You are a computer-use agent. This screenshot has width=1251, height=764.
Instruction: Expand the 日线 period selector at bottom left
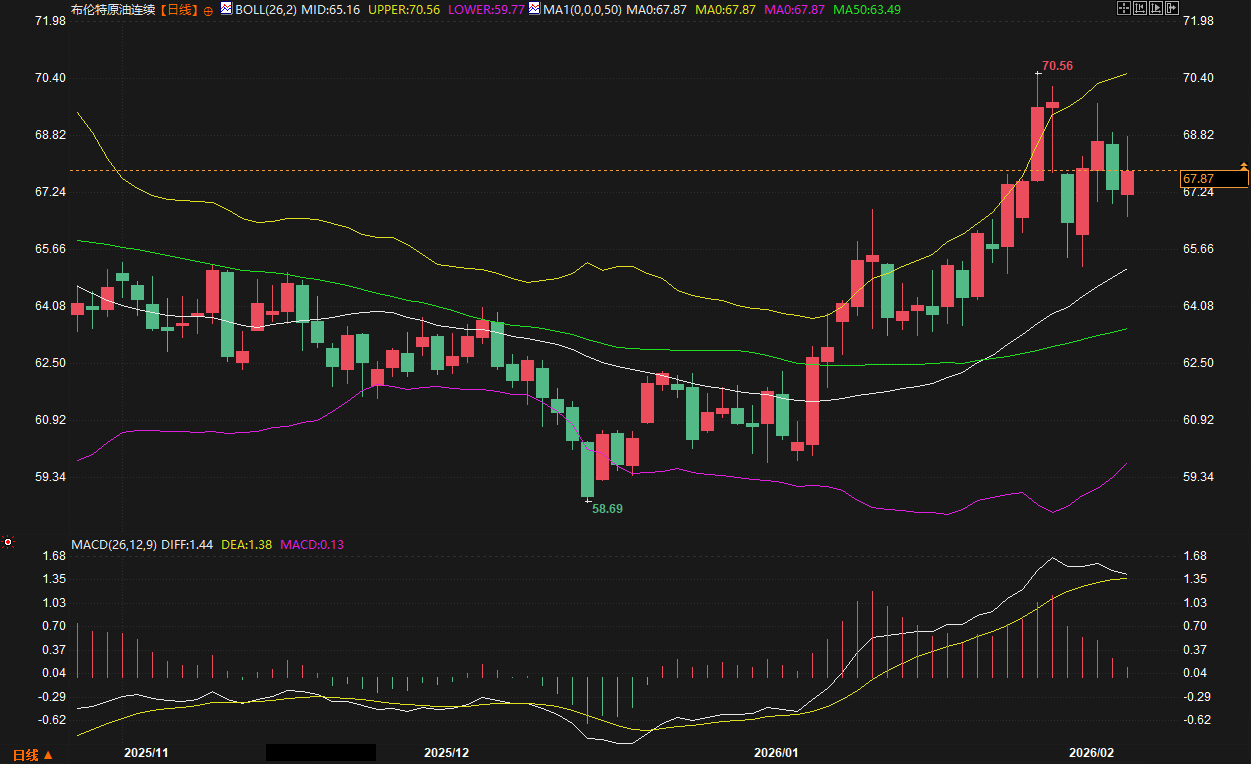(32, 753)
